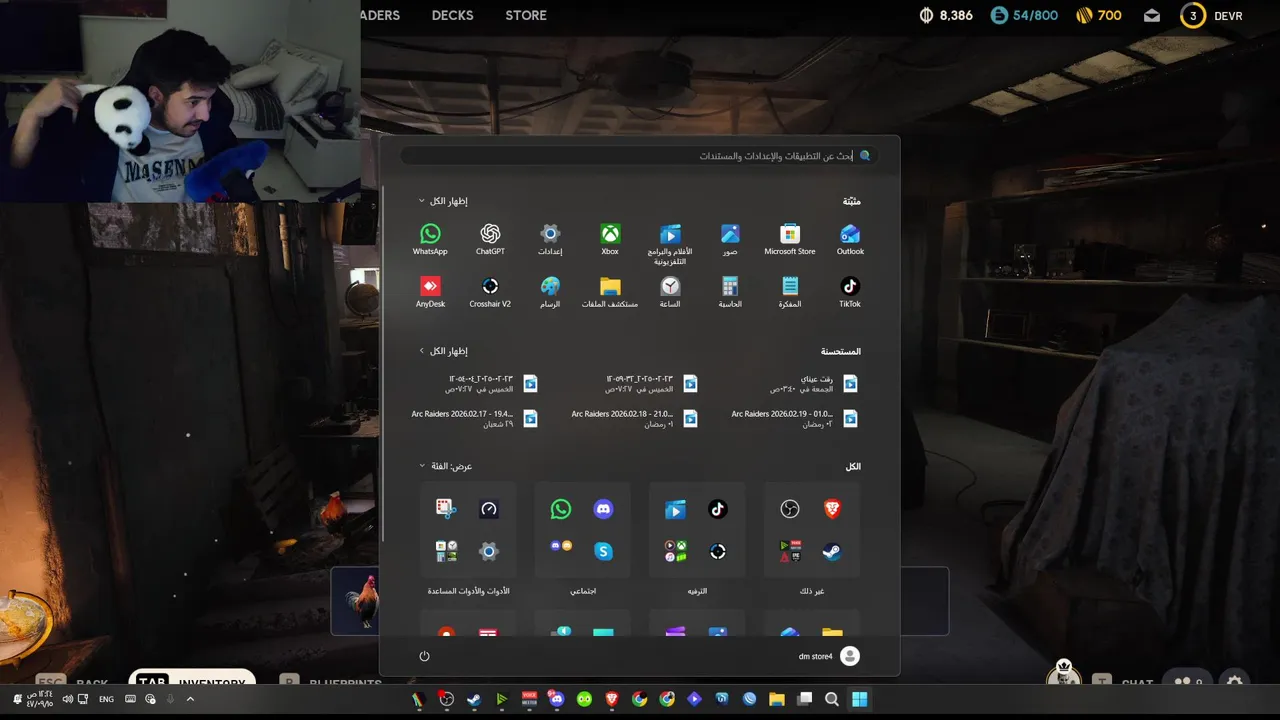Launch the pinned Xbox app
The image size is (1280, 720).
coord(610,239)
